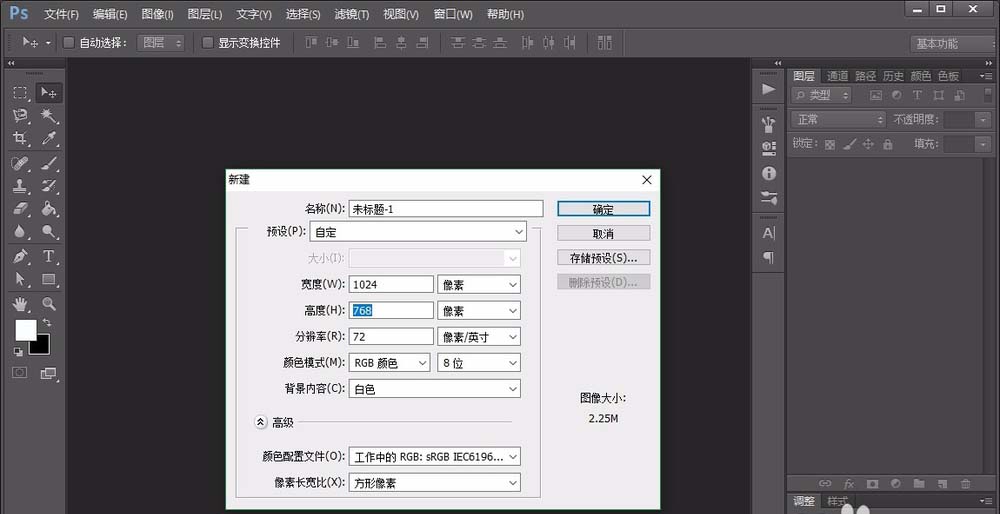Select the Path Selection arrow tool
1000x514 pixels.
(20, 279)
